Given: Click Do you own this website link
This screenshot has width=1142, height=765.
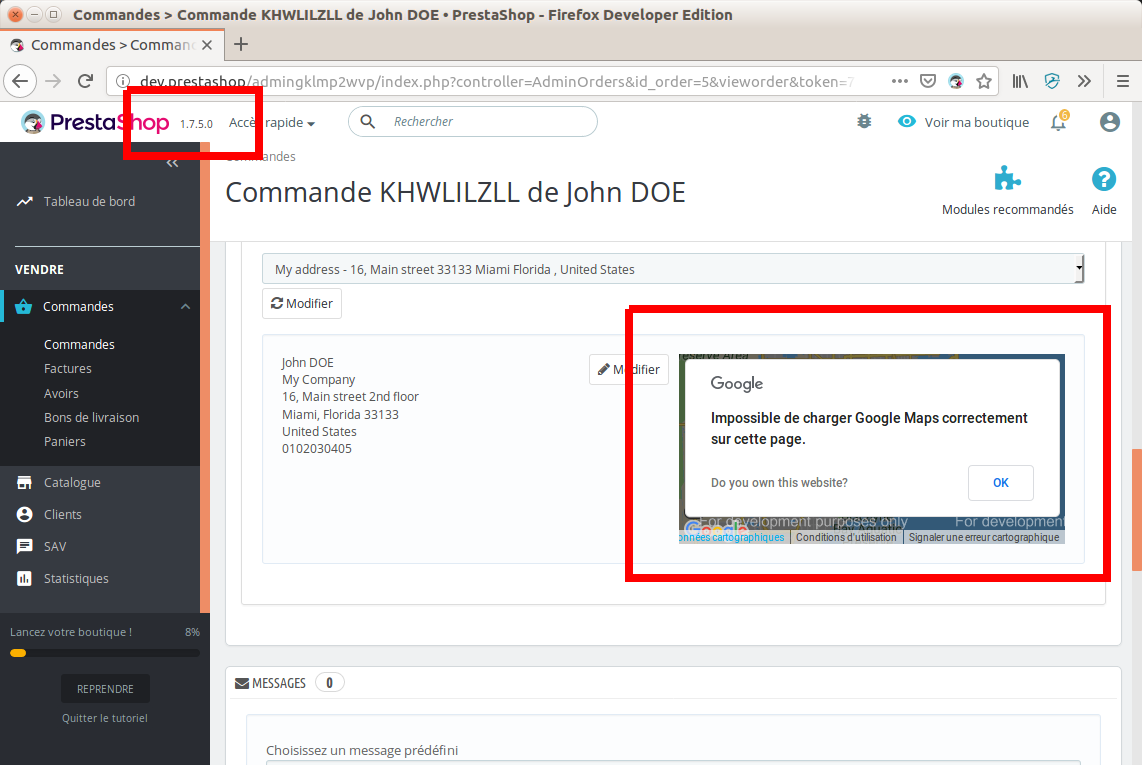Looking at the screenshot, I should point(779,483).
